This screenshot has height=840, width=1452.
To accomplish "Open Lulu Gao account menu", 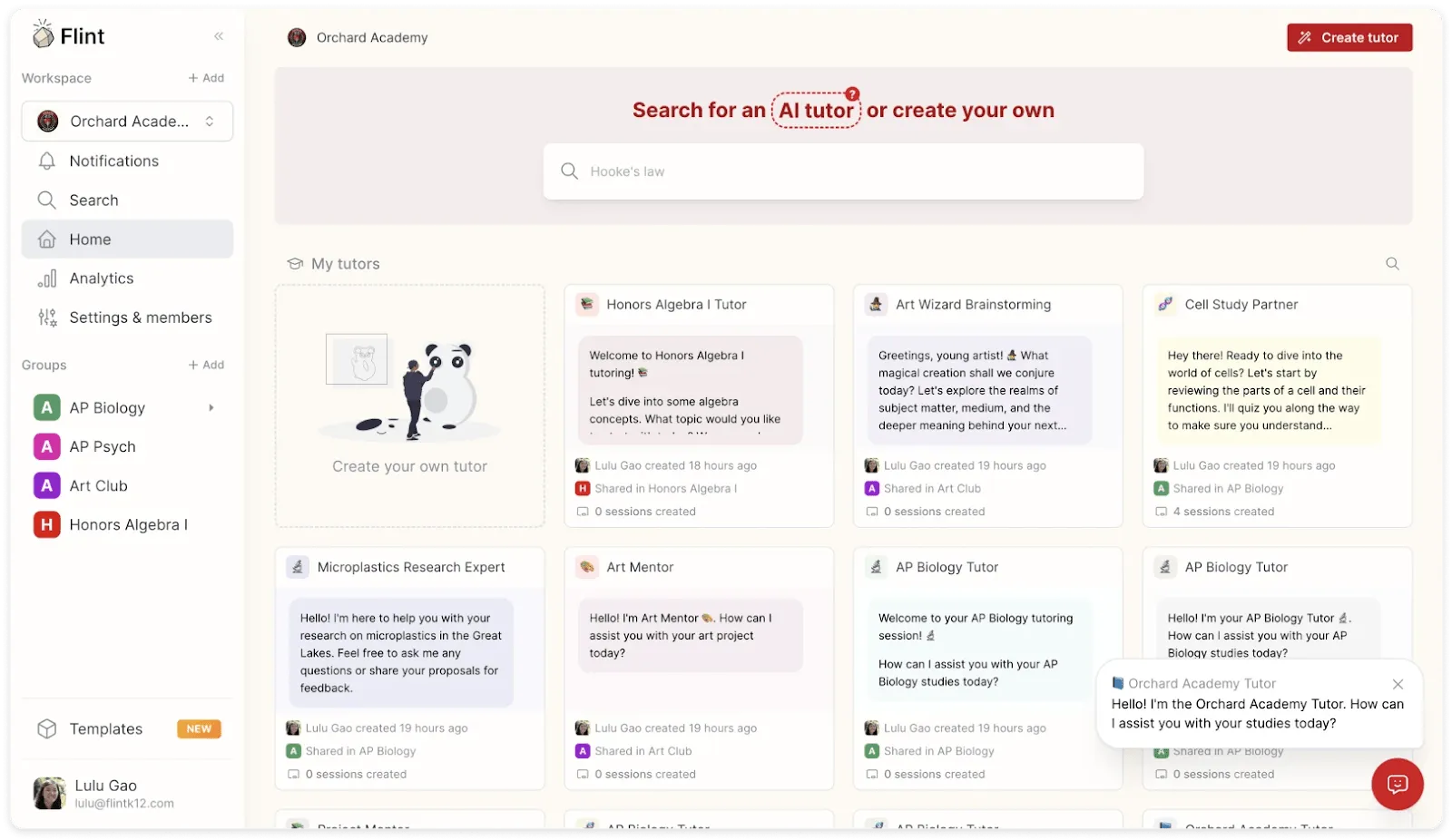I will pos(127,793).
